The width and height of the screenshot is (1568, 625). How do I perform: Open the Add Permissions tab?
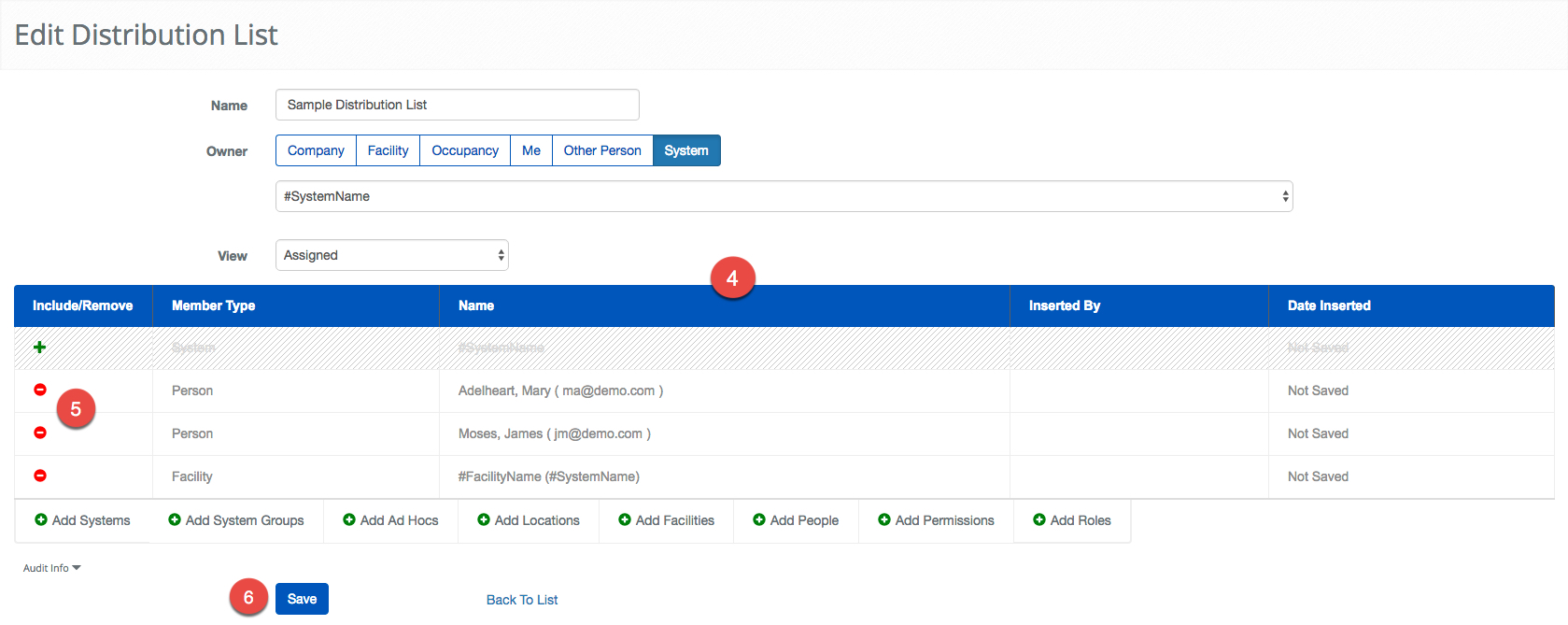click(936, 520)
